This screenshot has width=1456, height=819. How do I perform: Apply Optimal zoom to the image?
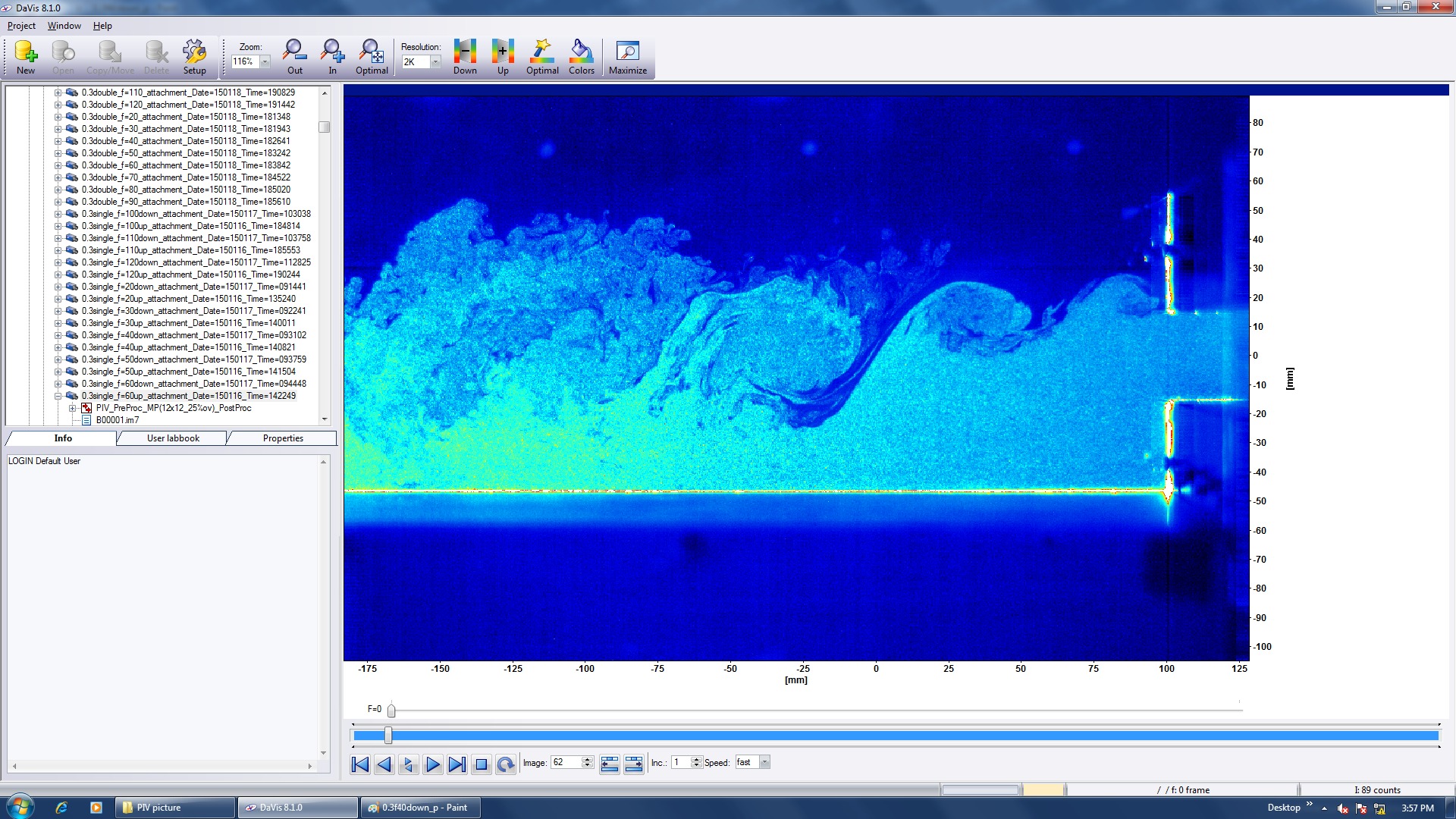(372, 55)
